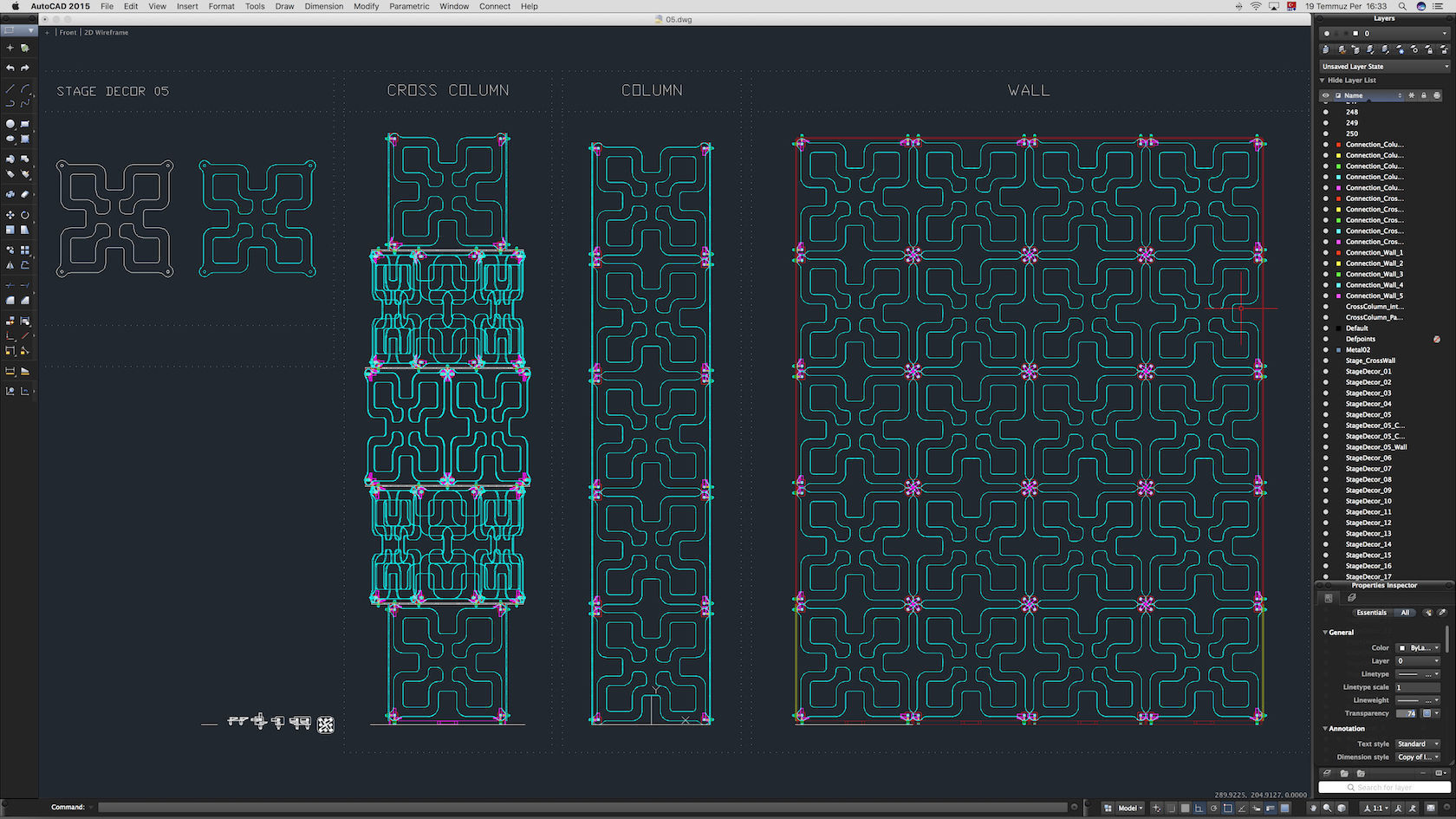Viewport: 1456px width, 819px height.
Task: Select the Fillet tool
Action: point(10,300)
